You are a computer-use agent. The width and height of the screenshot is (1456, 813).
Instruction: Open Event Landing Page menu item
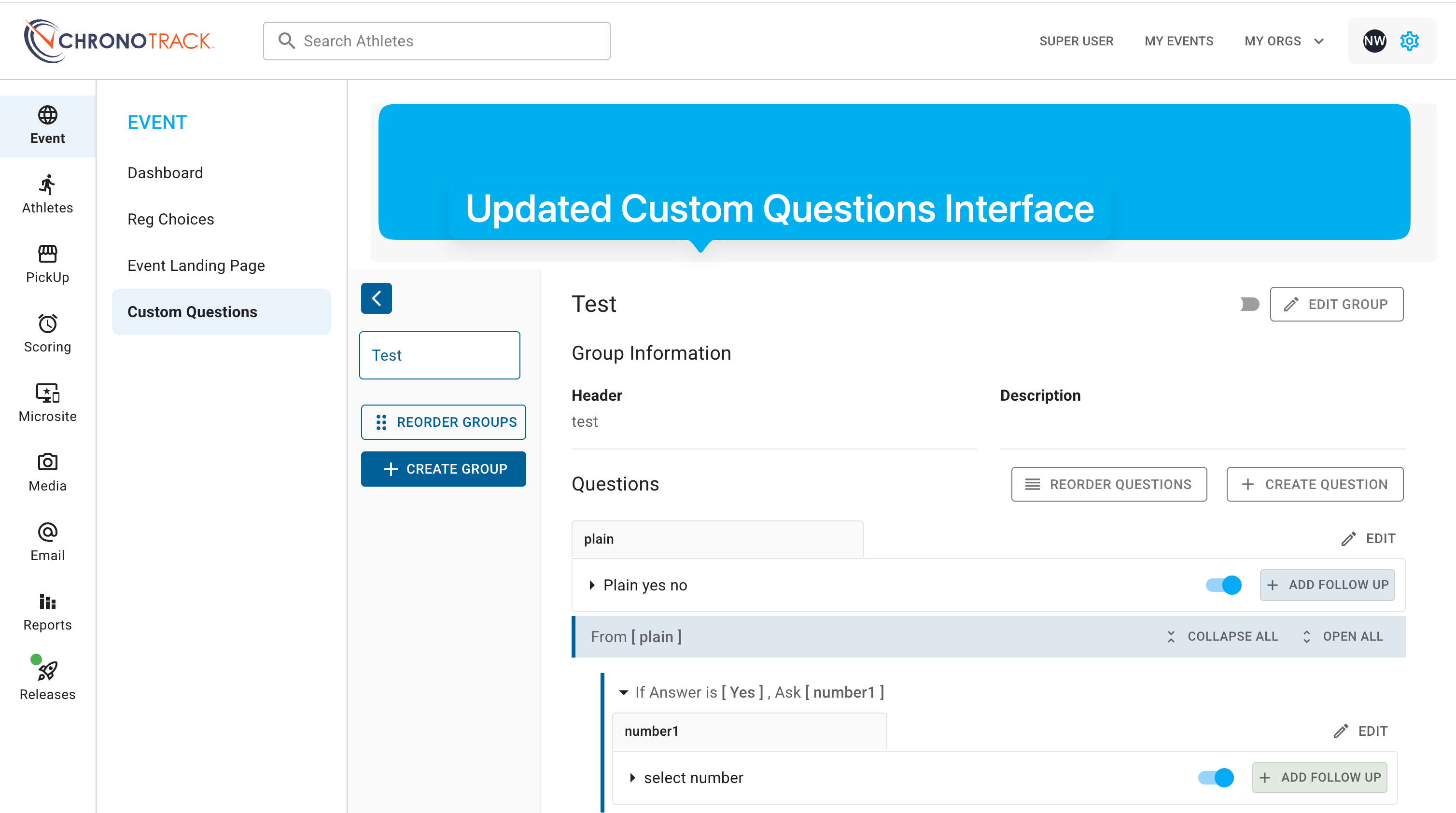196,265
